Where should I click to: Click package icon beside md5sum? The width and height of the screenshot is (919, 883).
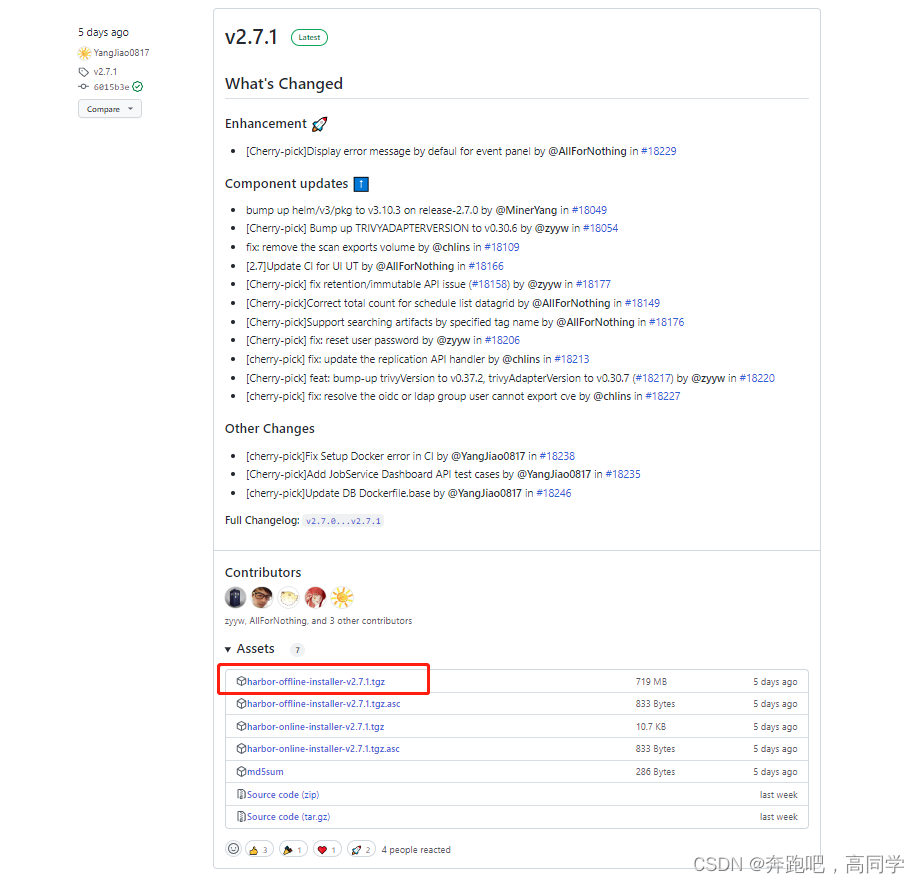(x=241, y=771)
